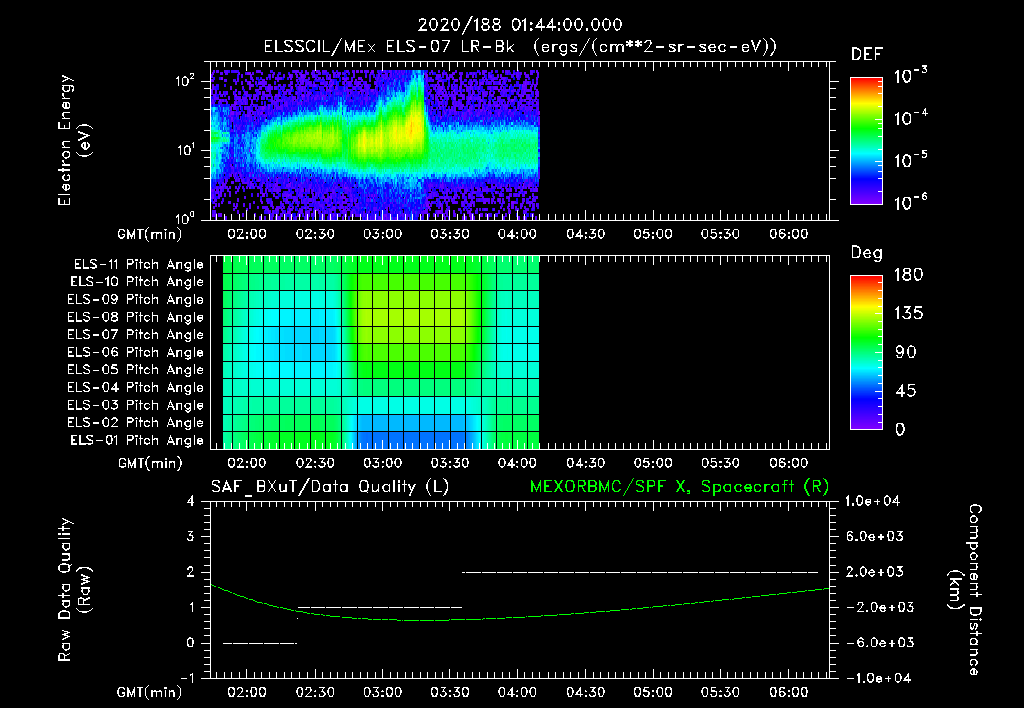The width and height of the screenshot is (1024, 708).
Task: Click the quality level 2 white line segment
Action: 640,572
